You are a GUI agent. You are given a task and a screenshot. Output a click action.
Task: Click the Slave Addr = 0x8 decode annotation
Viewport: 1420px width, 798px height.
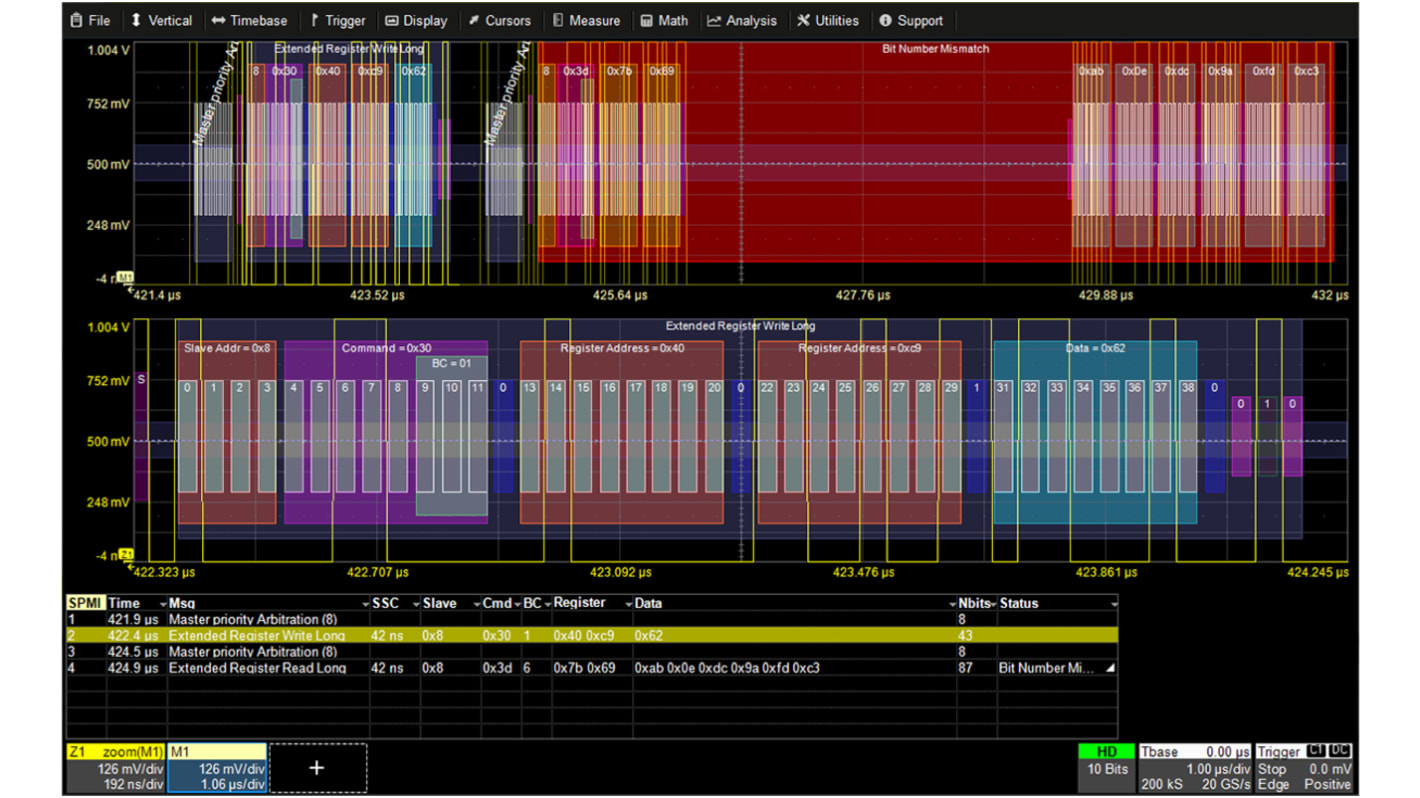pos(227,349)
